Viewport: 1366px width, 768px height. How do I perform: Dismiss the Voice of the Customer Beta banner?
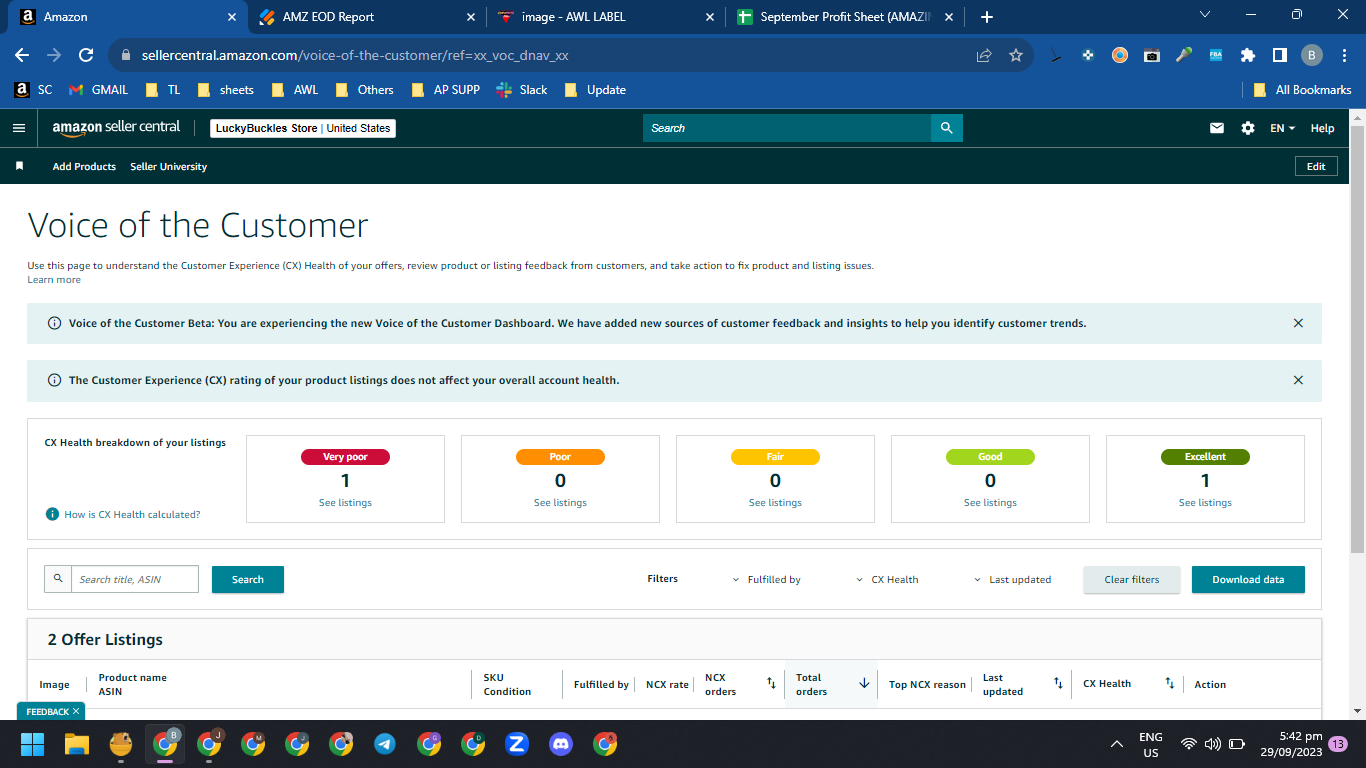(x=1298, y=323)
